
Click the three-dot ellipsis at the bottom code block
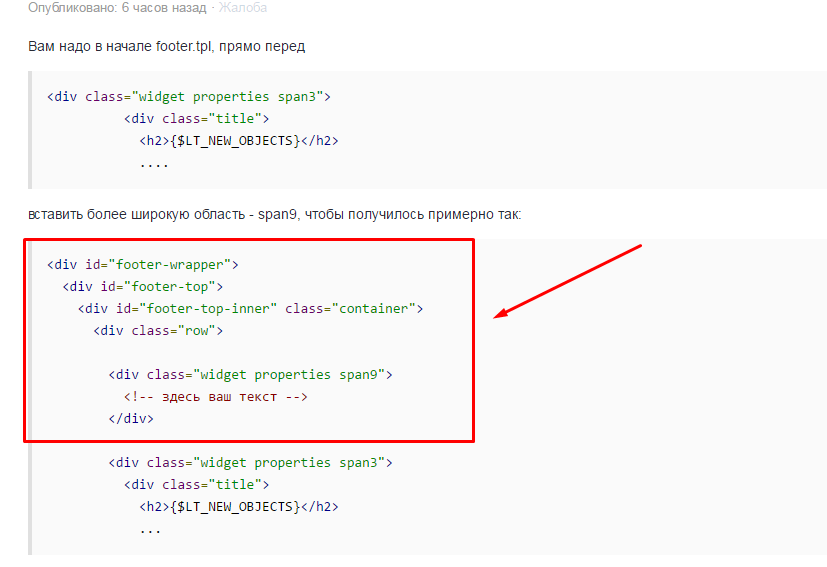(x=150, y=529)
